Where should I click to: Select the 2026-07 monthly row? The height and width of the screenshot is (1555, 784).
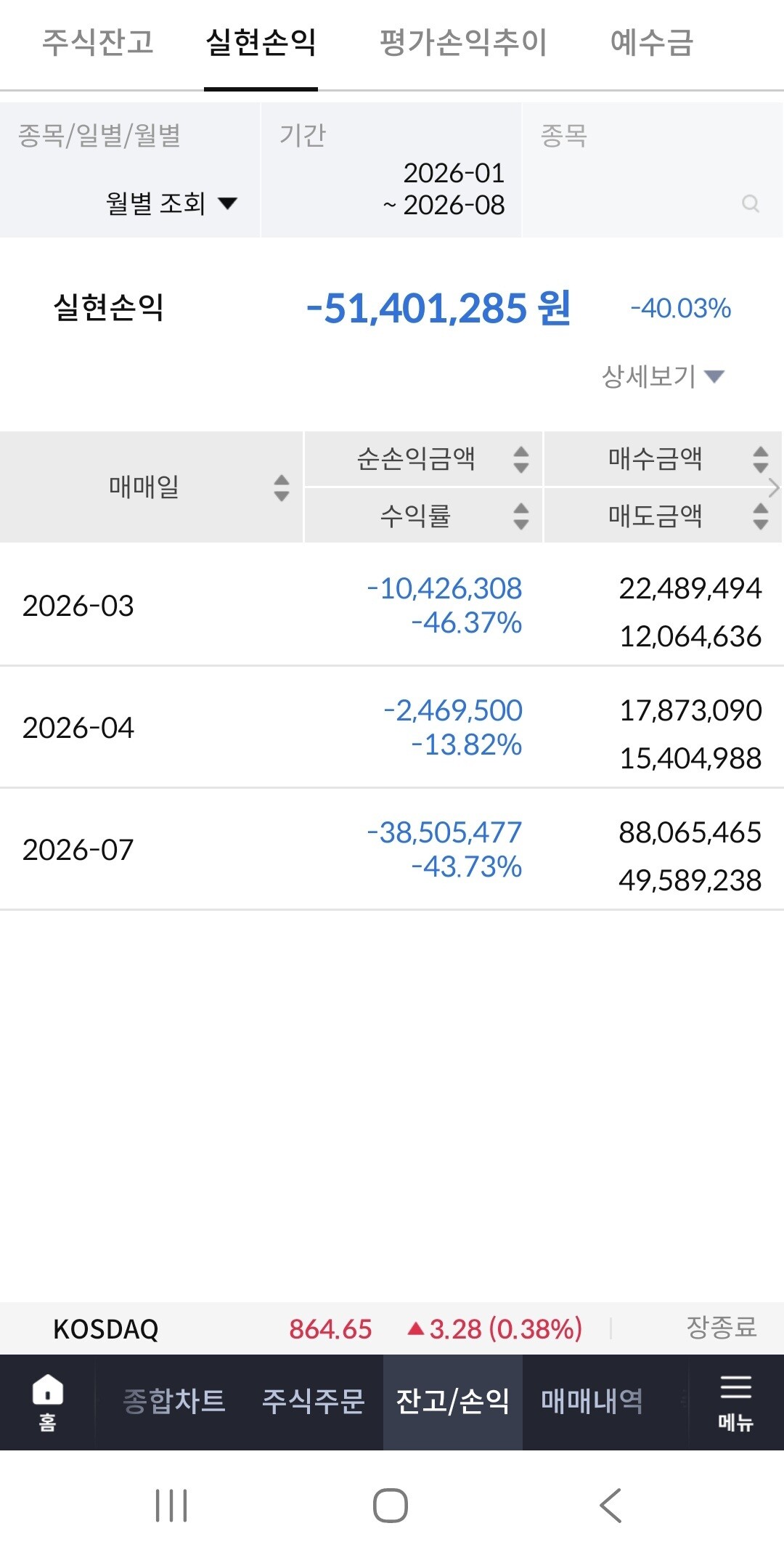pos(392,849)
